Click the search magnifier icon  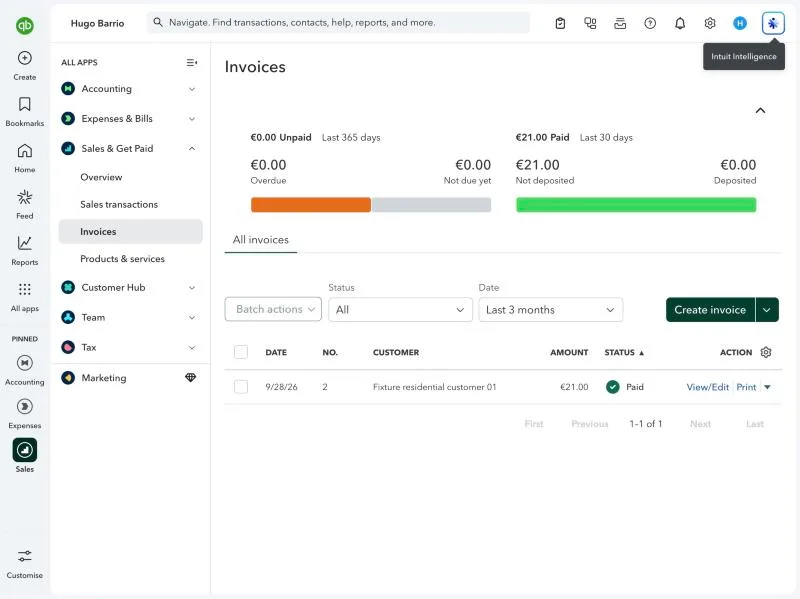click(158, 22)
